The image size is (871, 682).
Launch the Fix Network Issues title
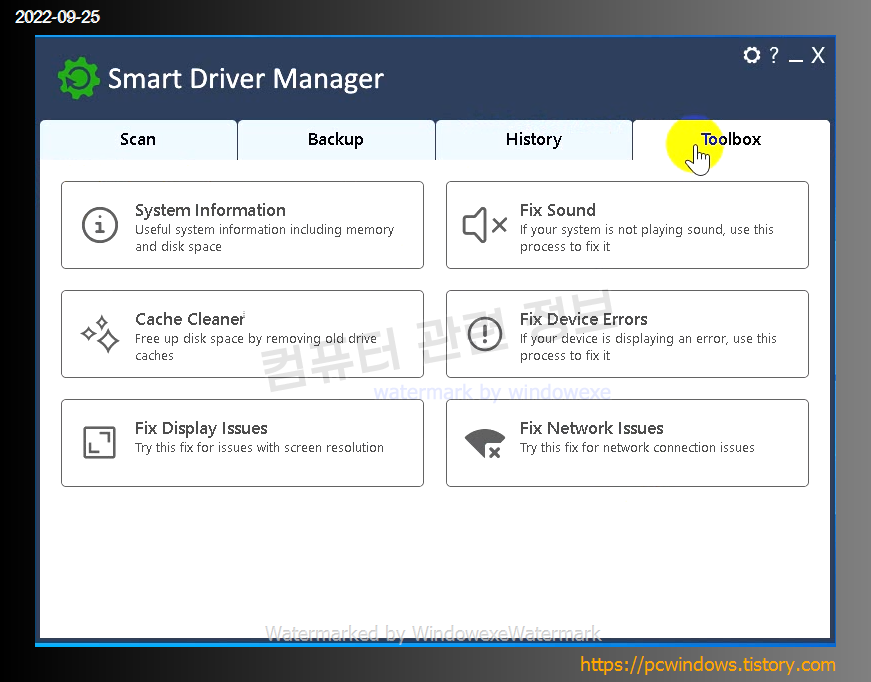[592, 428]
